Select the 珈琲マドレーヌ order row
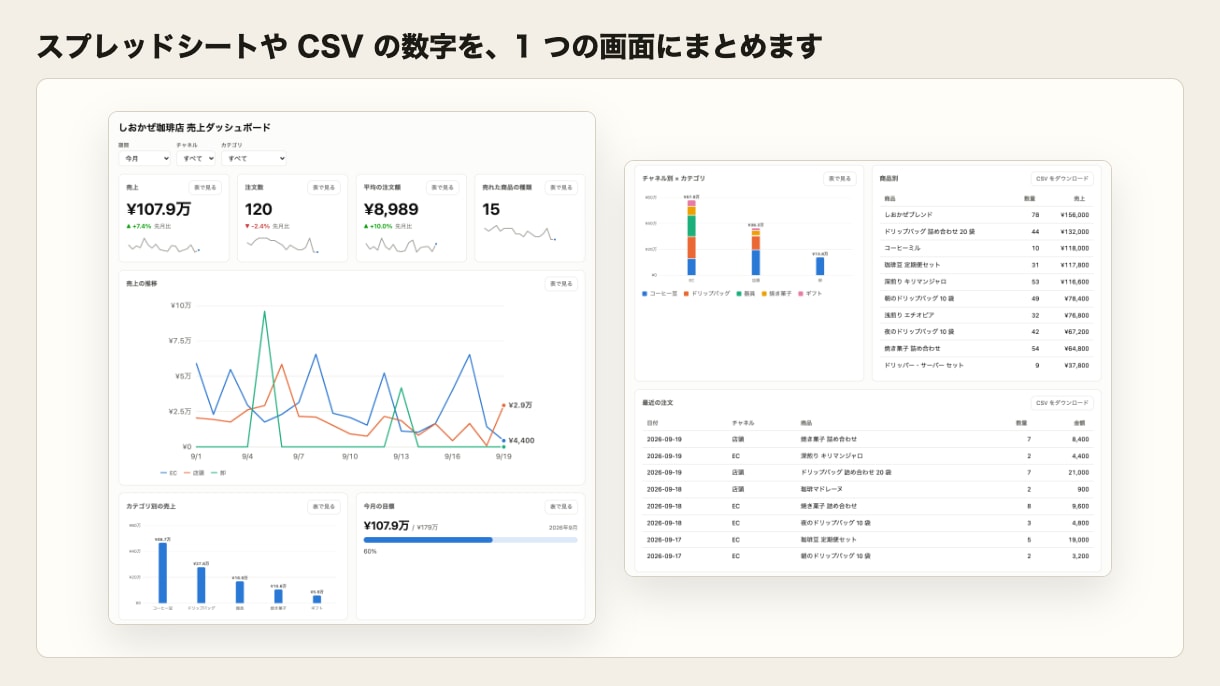The height and width of the screenshot is (686, 1220). click(x=868, y=489)
